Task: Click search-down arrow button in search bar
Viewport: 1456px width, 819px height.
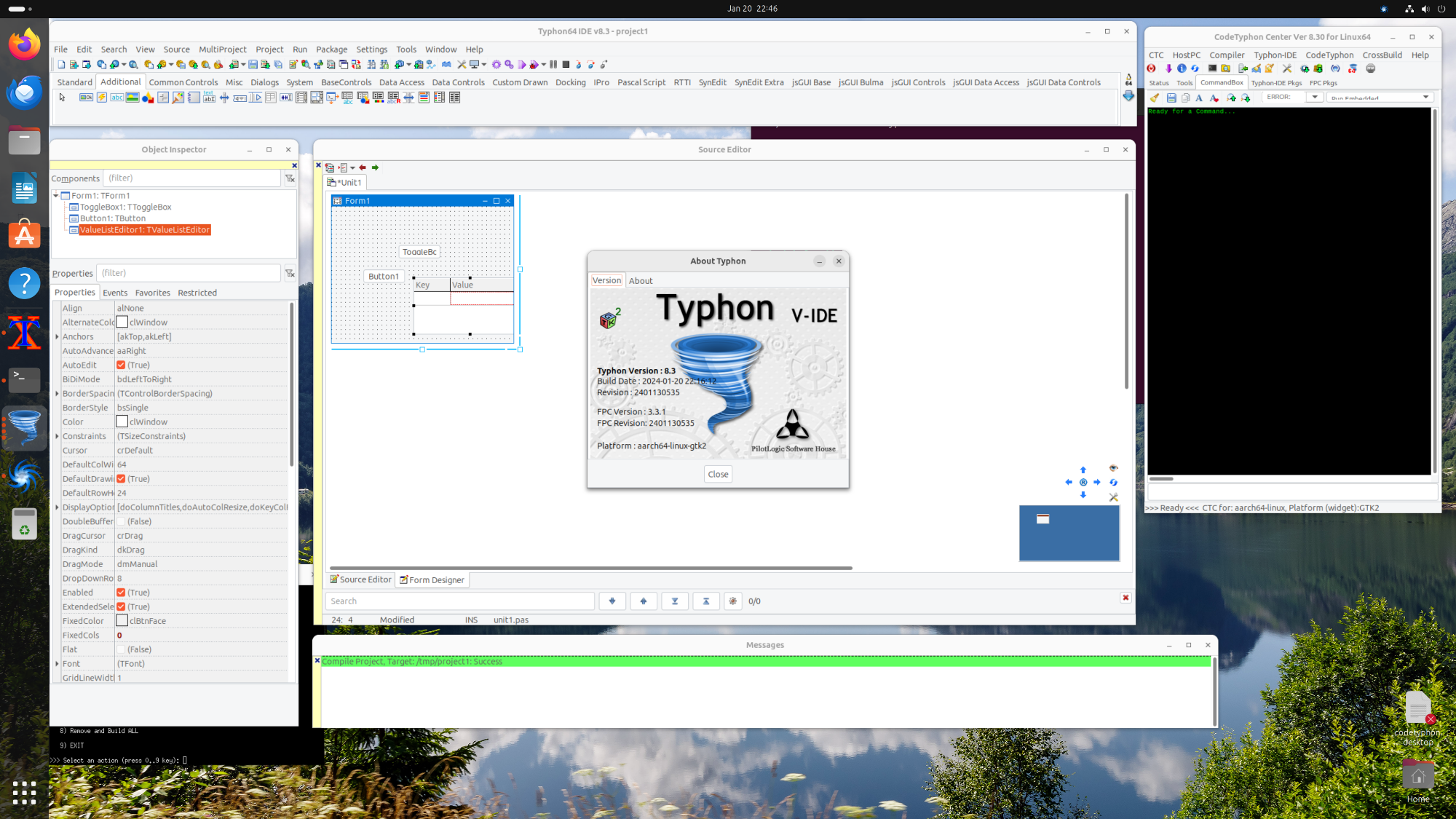Action: point(612,601)
